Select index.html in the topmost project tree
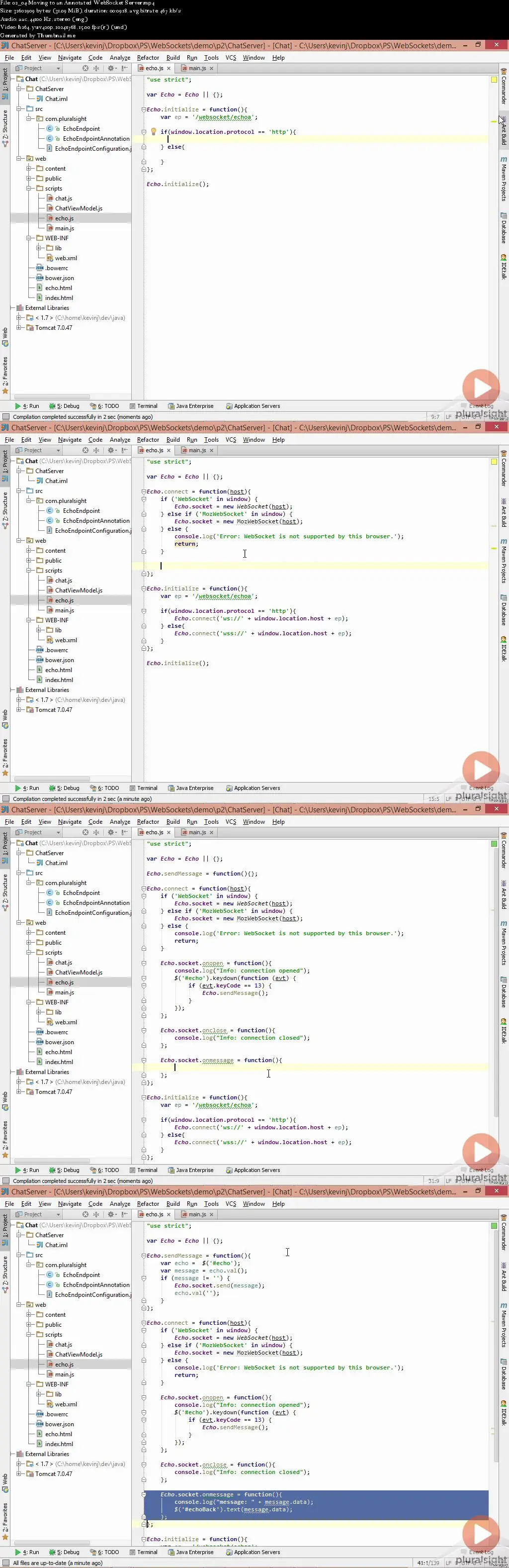The width and height of the screenshot is (509, 1568). [58, 297]
